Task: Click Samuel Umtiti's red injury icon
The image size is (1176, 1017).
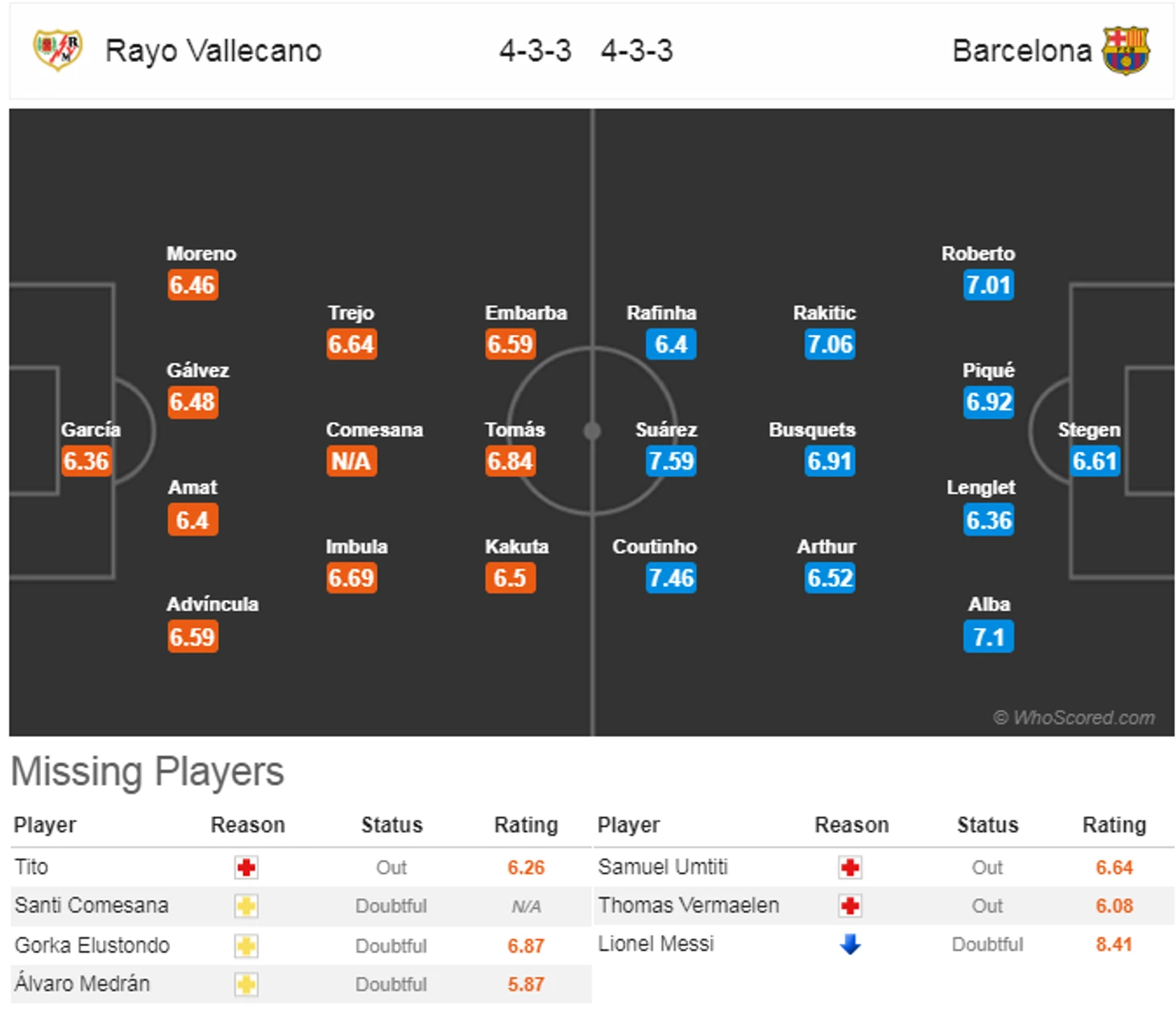Action: [850, 867]
